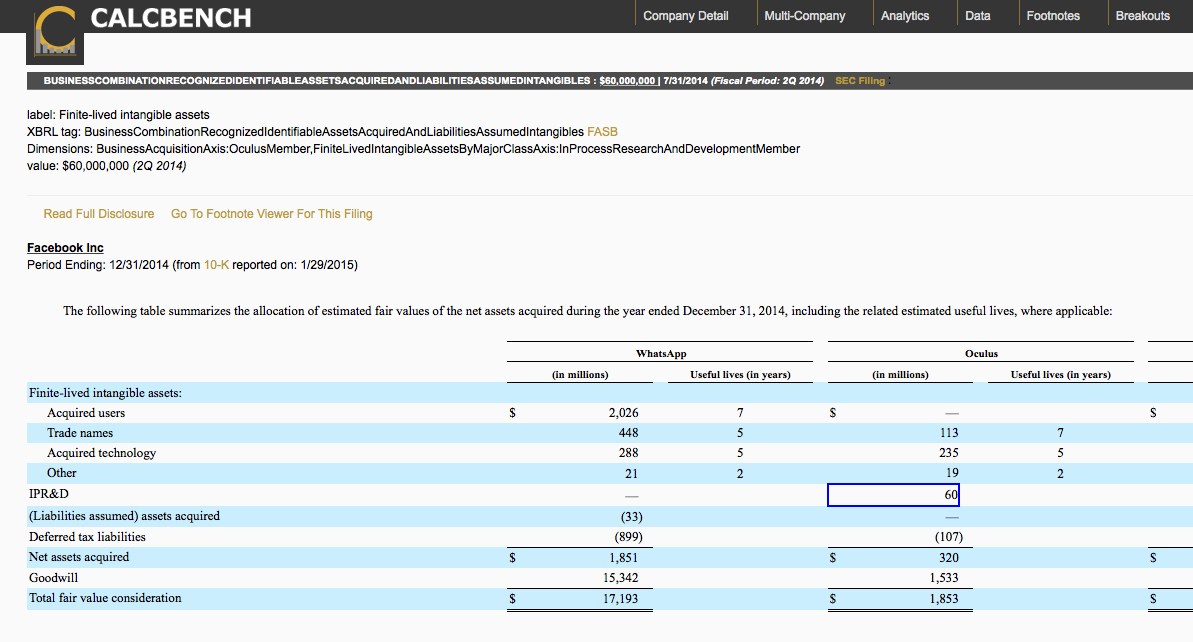Image resolution: width=1193 pixels, height=642 pixels.
Task: Switch to the Breakouts menu
Action: coord(1142,16)
